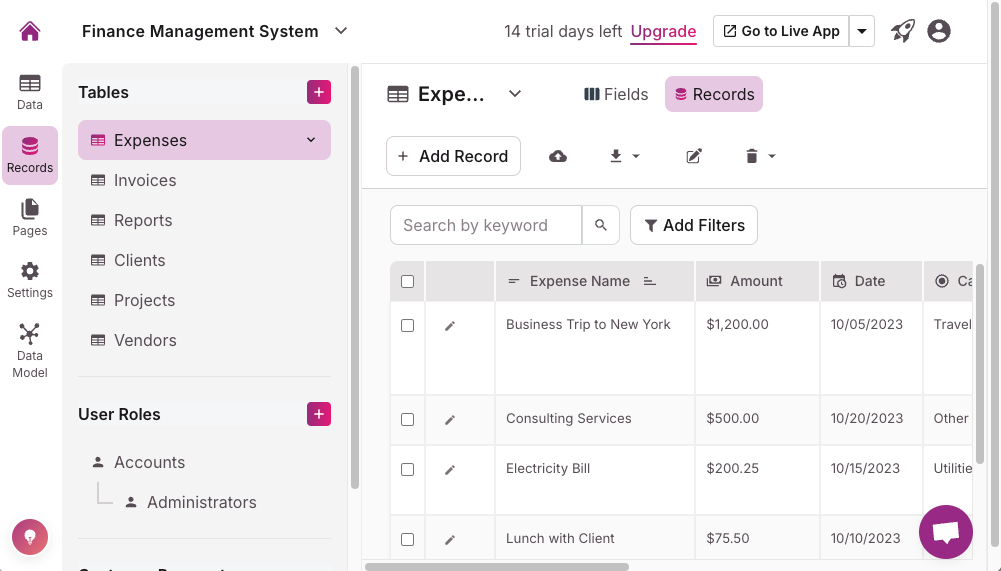The image size is (1001, 571).
Task: Switch to the Fields tab
Action: (x=616, y=94)
